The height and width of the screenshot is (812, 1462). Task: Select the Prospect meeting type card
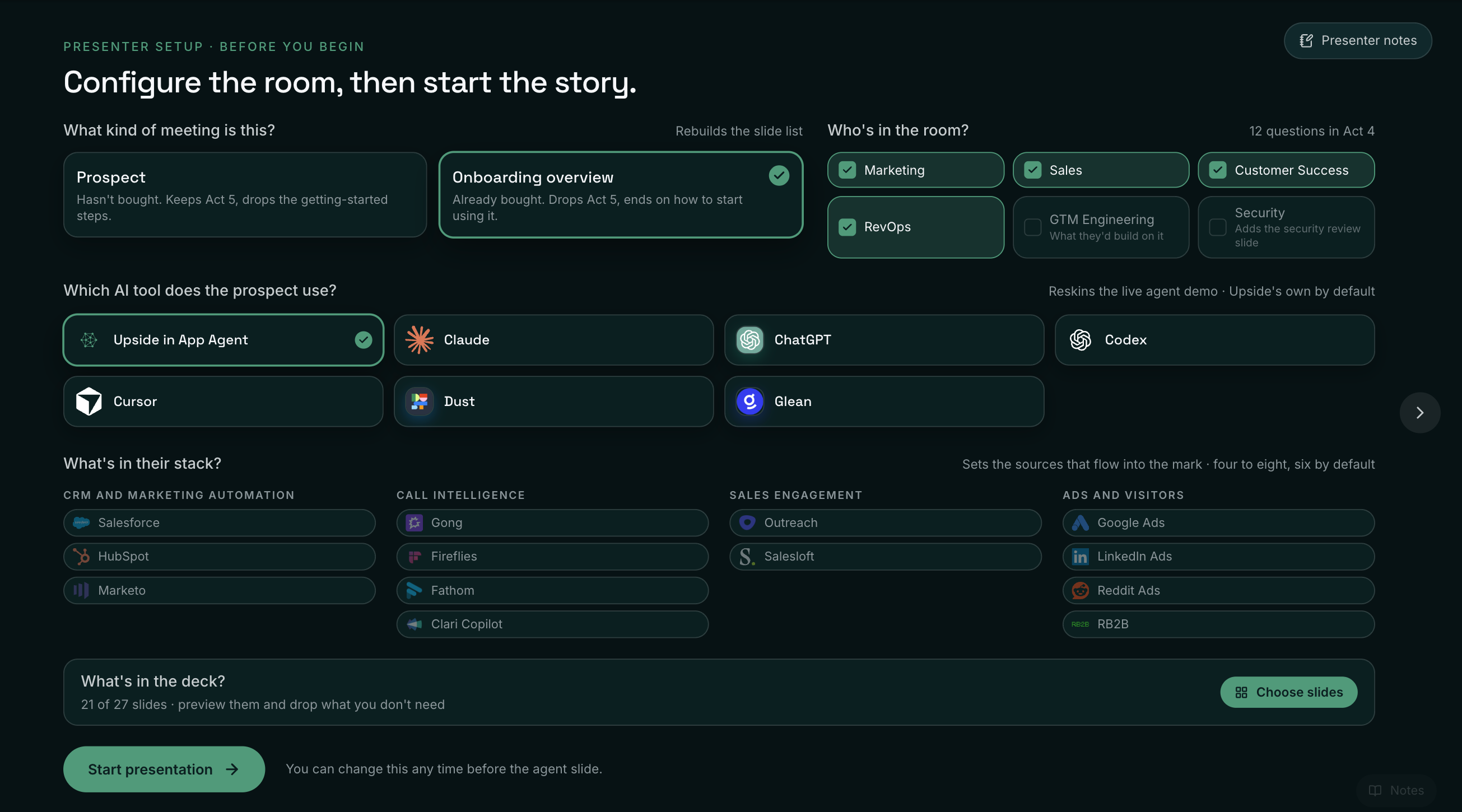pyautogui.click(x=245, y=195)
